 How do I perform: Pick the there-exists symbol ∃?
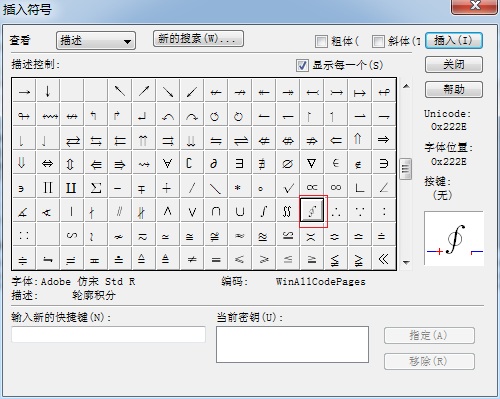[x=240, y=163]
